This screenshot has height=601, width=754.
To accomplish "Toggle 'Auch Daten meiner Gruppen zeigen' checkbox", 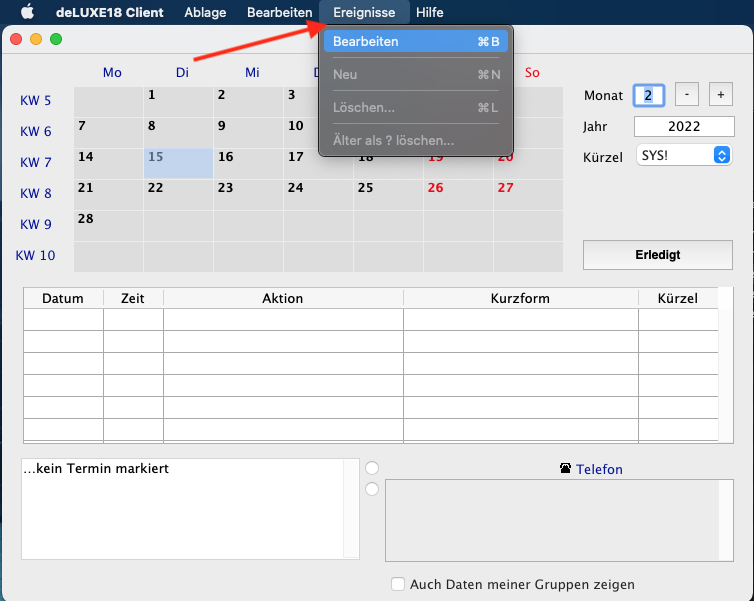I will click(399, 584).
